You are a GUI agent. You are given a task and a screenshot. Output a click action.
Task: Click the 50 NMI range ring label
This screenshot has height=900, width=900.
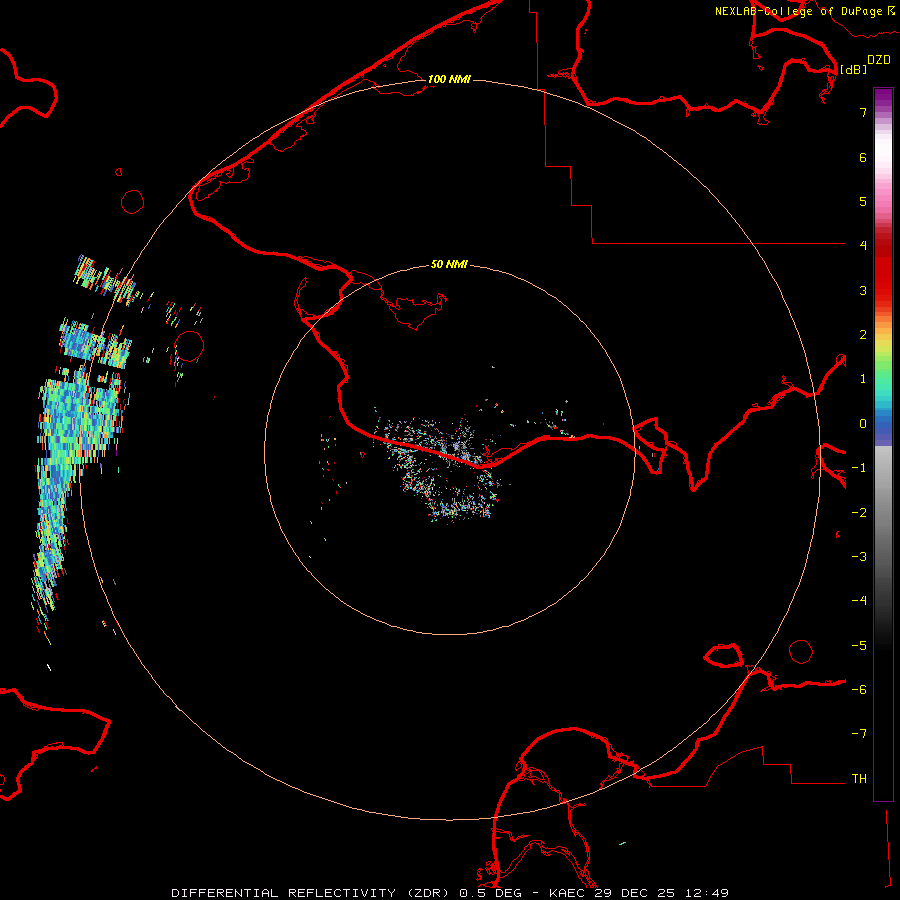449,265
